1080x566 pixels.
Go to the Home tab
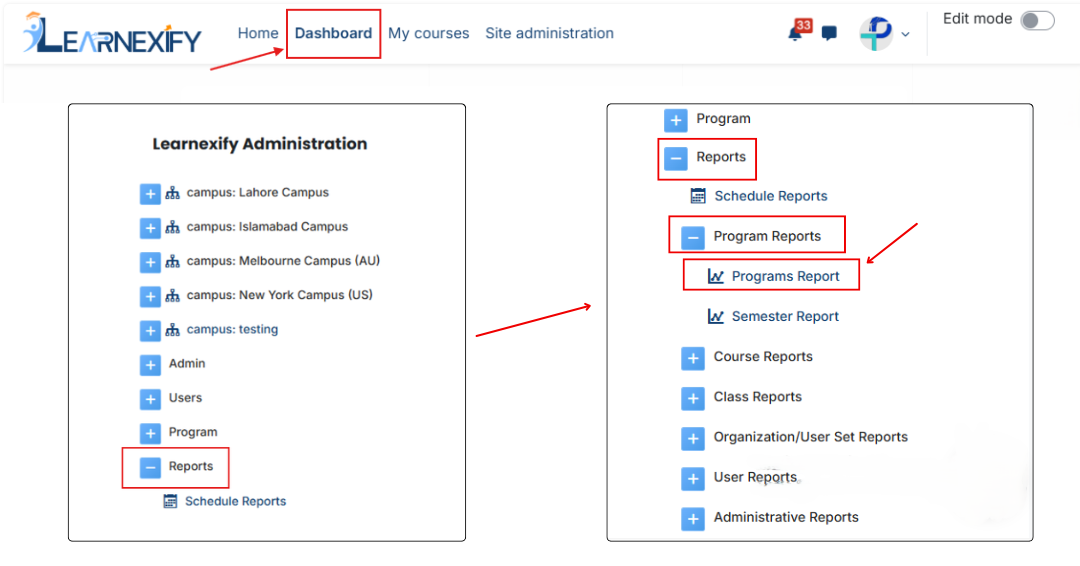258,33
